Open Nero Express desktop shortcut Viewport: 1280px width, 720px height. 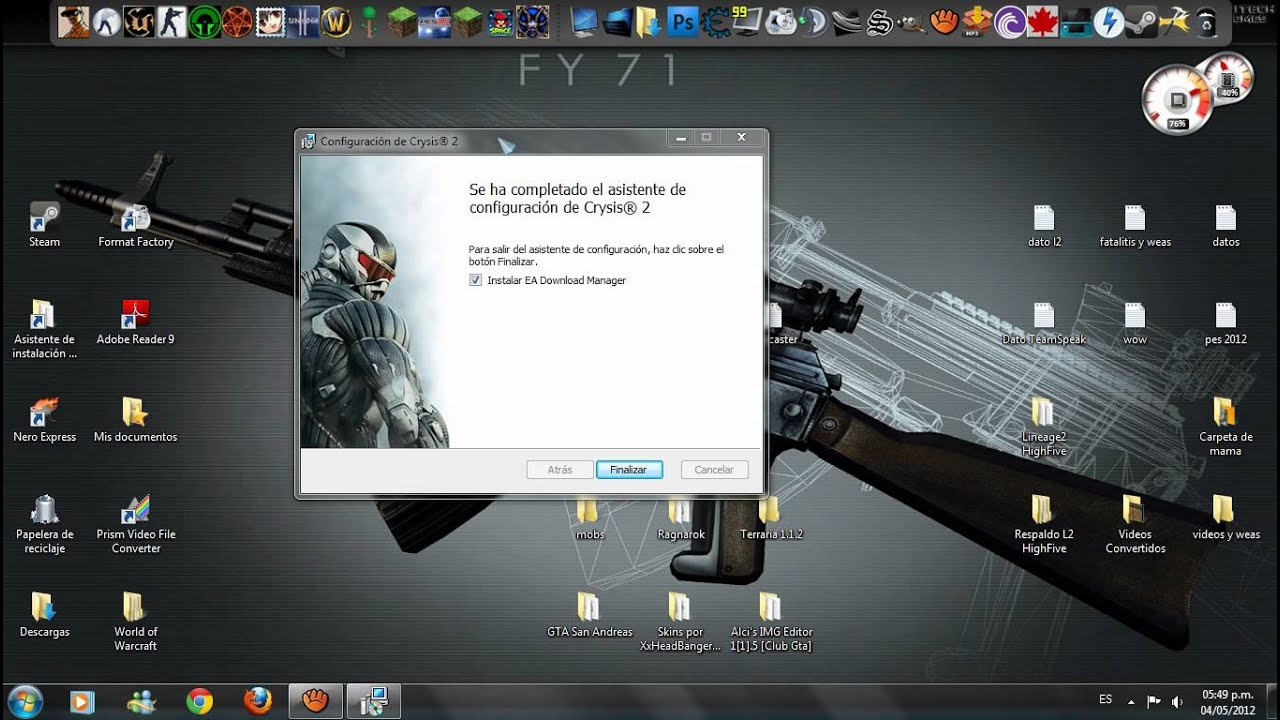[x=44, y=420]
